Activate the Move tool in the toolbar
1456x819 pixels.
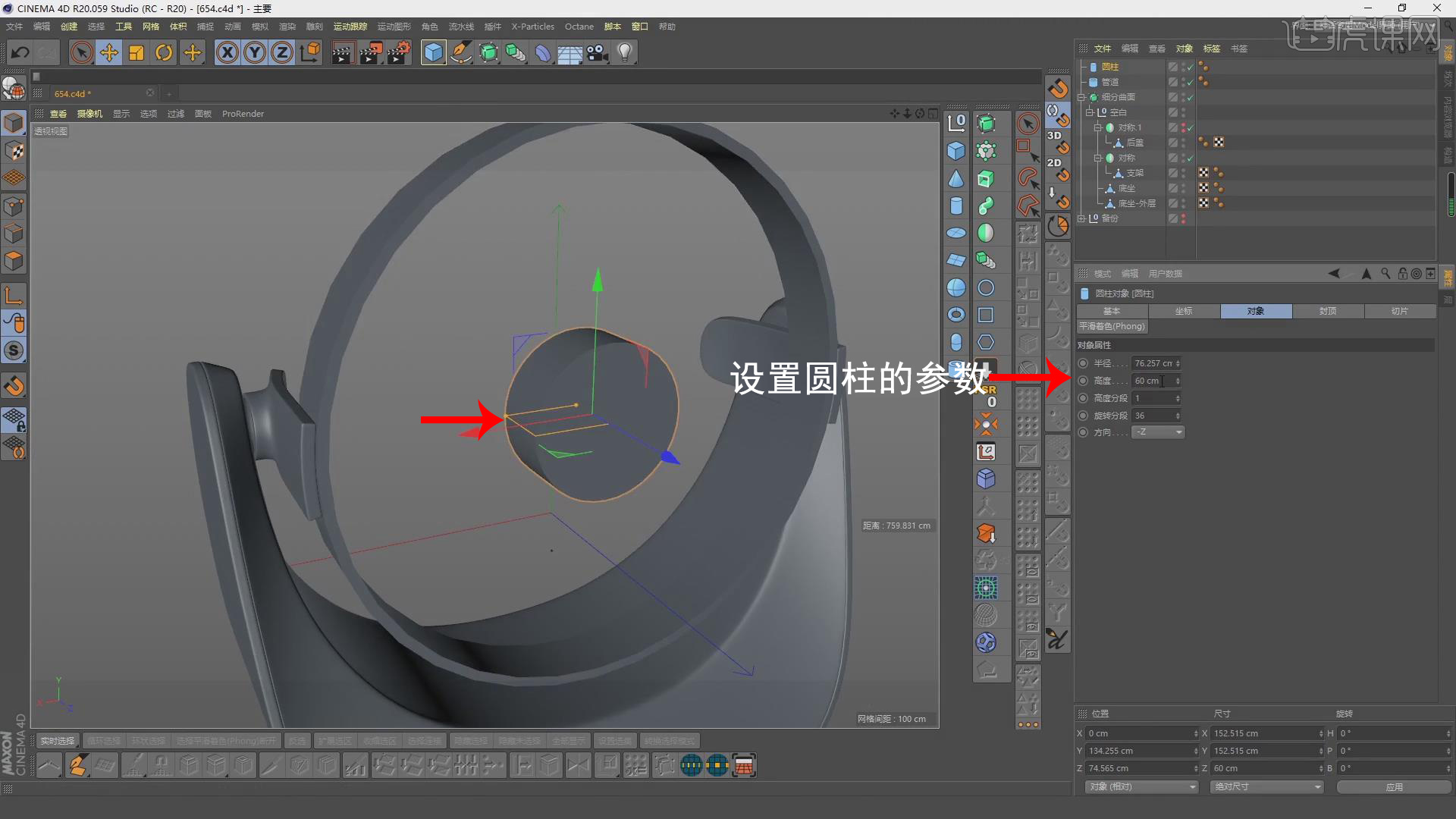(x=108, y=52)
